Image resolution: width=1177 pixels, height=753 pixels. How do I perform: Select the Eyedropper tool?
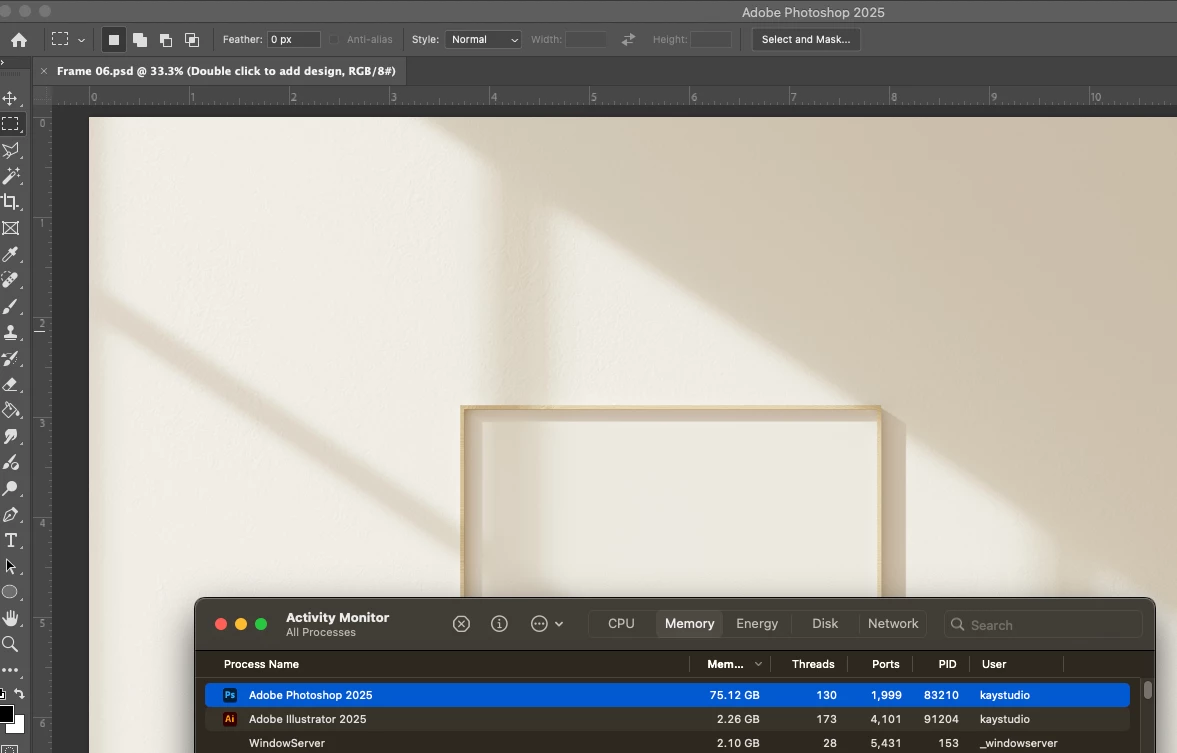pos(11,254)
